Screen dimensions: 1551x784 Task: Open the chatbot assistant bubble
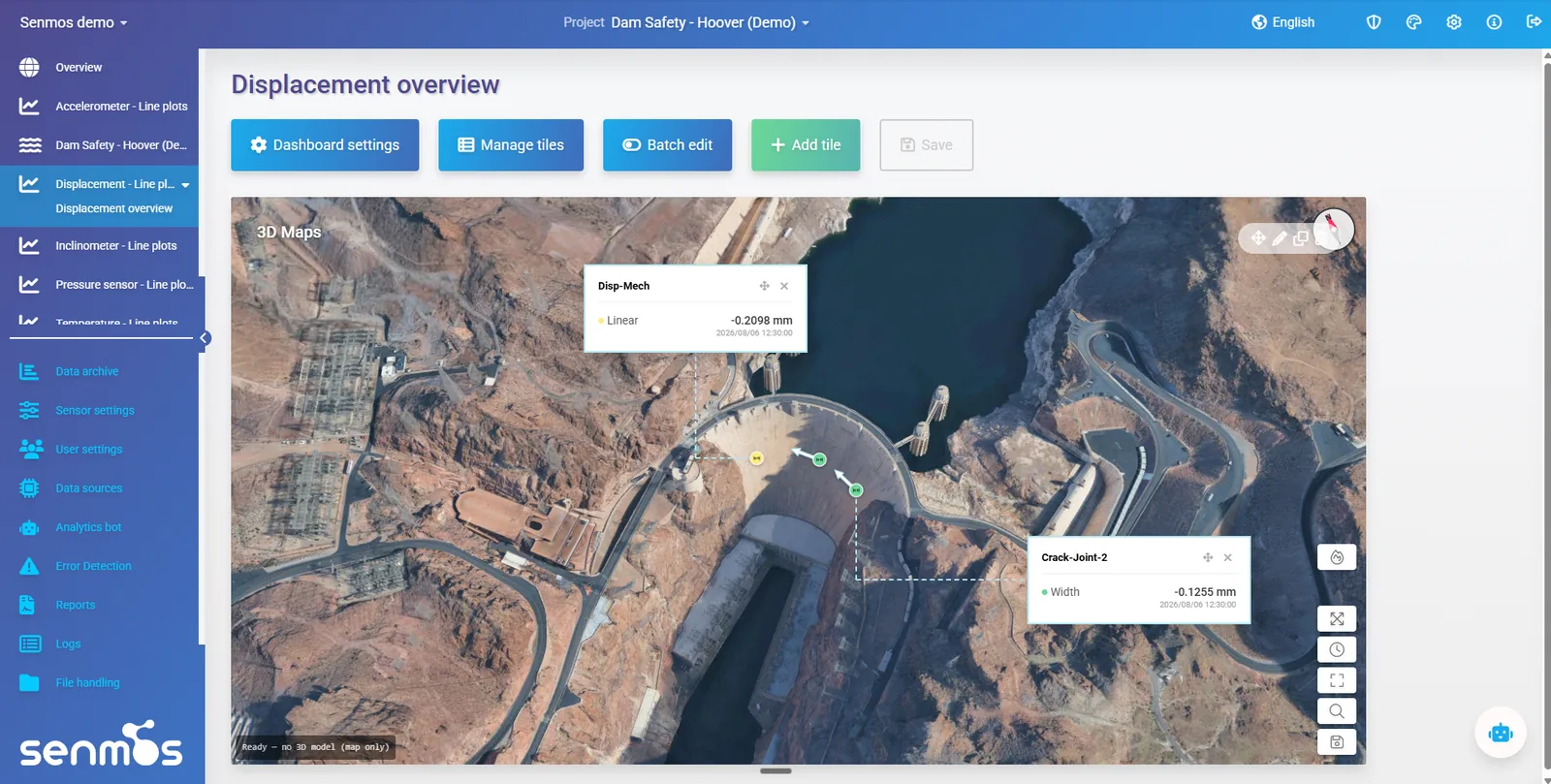(x=1501, y=733)
